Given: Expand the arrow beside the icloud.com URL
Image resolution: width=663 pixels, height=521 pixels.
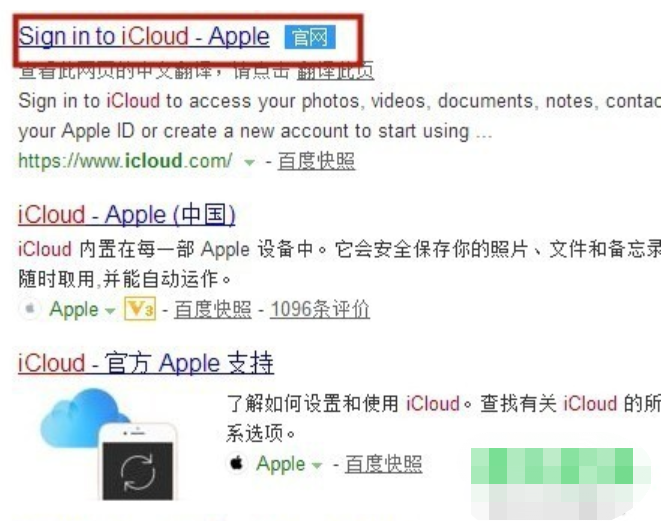Looking at the screenshot, I should (x=249, y=162).
